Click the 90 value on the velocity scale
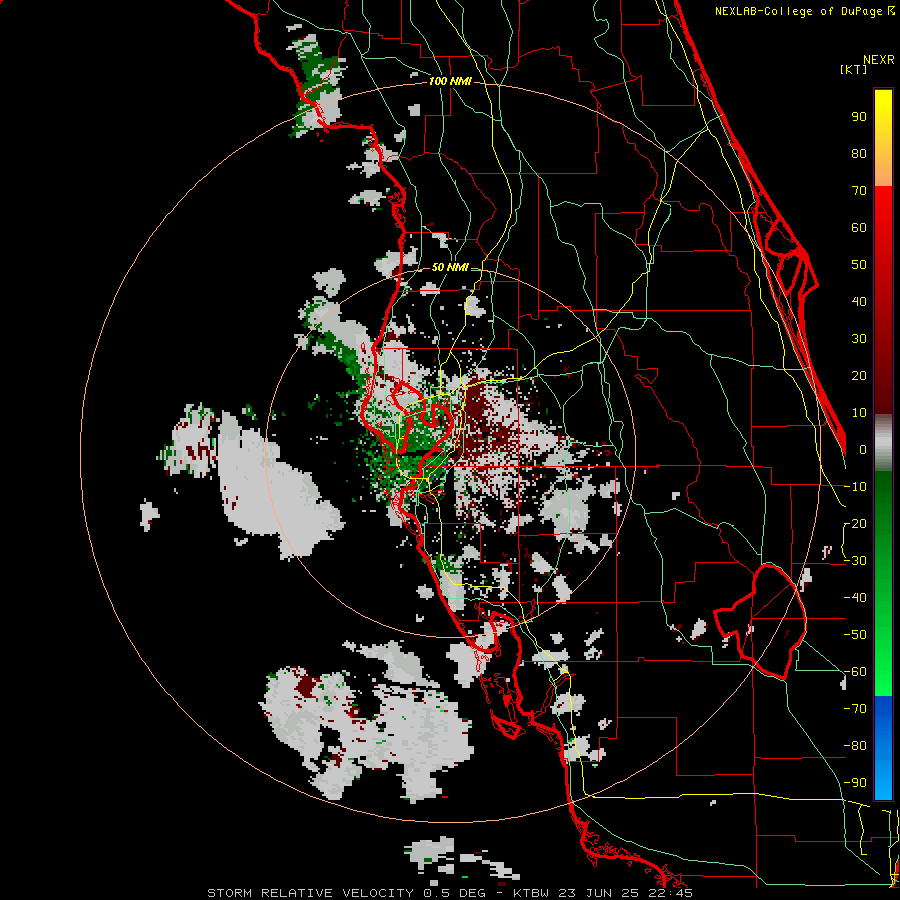This screenshot has width=900, height=900. [x=859, y=117]
